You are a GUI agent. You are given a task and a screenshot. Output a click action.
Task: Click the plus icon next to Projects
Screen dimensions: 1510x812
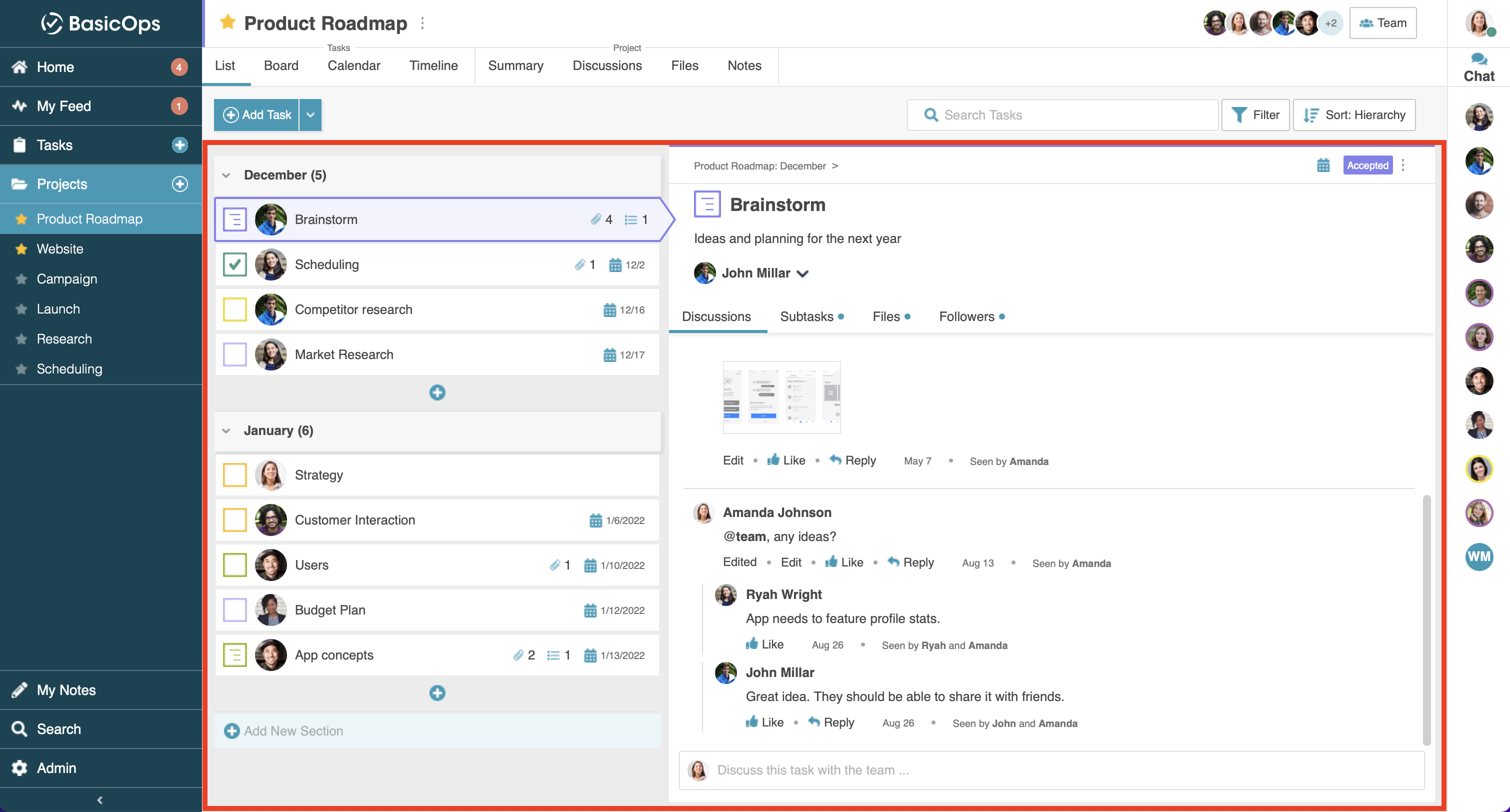tap(179, 184)
